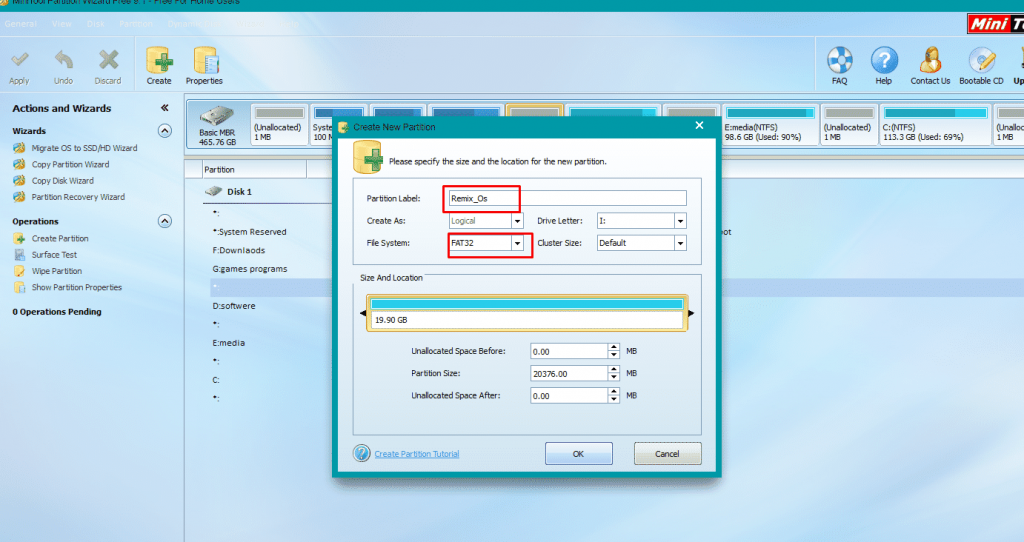Click the Unallocated Space Before value field
Image resolution: width=1024 pixels, height=542 pixels.
coord(569,351)
